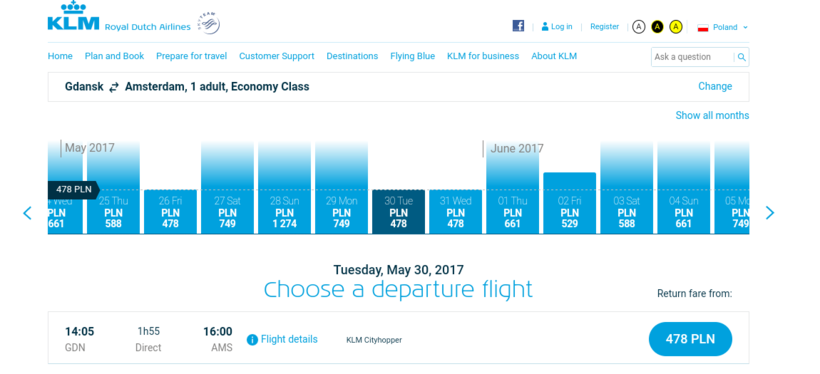
Task: Click the KLM Royal Dutch Airlines logo
Action: [x=119, y=17]
